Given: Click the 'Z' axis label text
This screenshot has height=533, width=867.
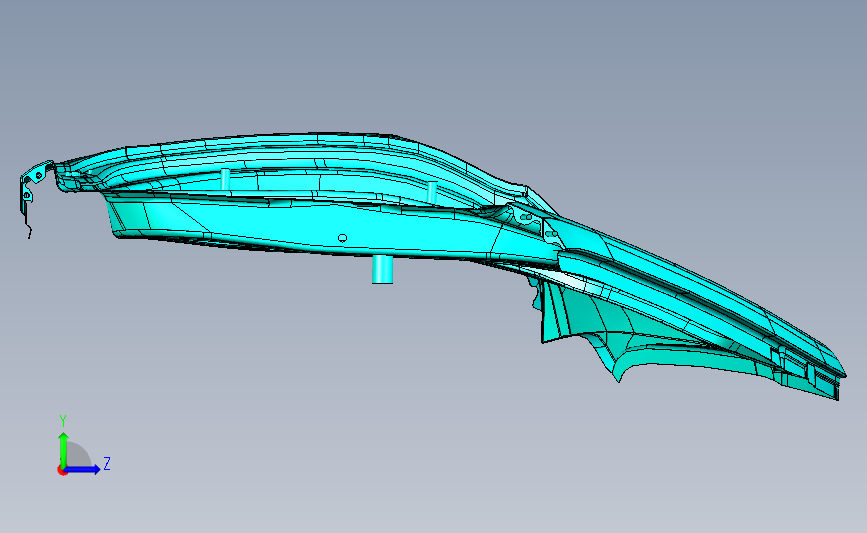Looking at the screenshot, I should click(x=107, y=463).
